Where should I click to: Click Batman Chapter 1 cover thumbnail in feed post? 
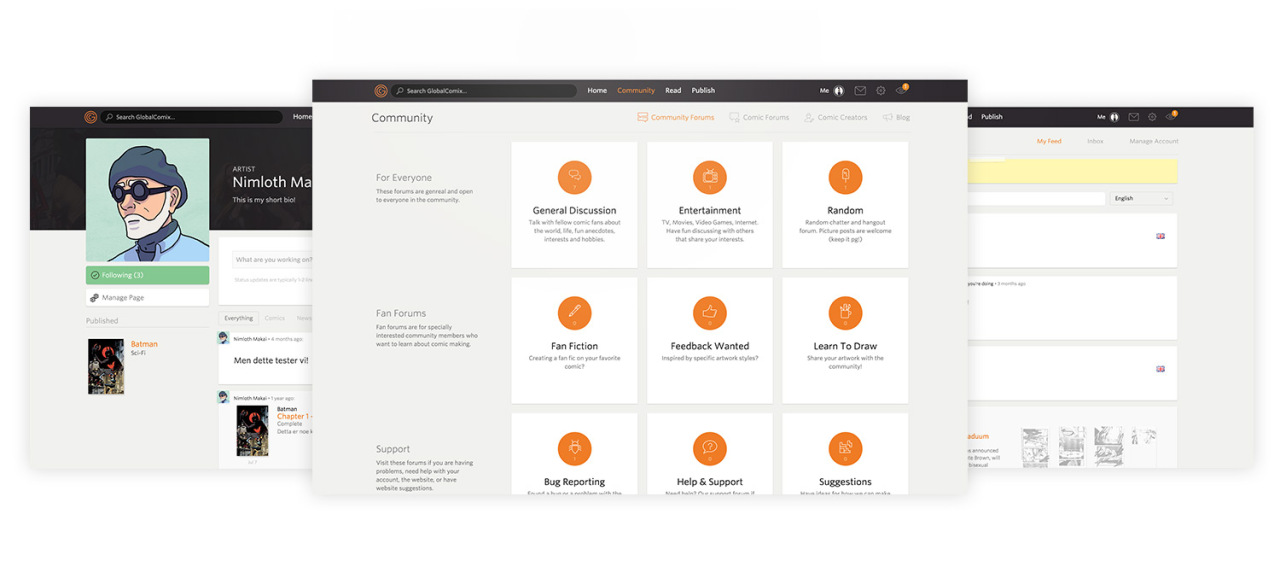[x=252, y=430]
